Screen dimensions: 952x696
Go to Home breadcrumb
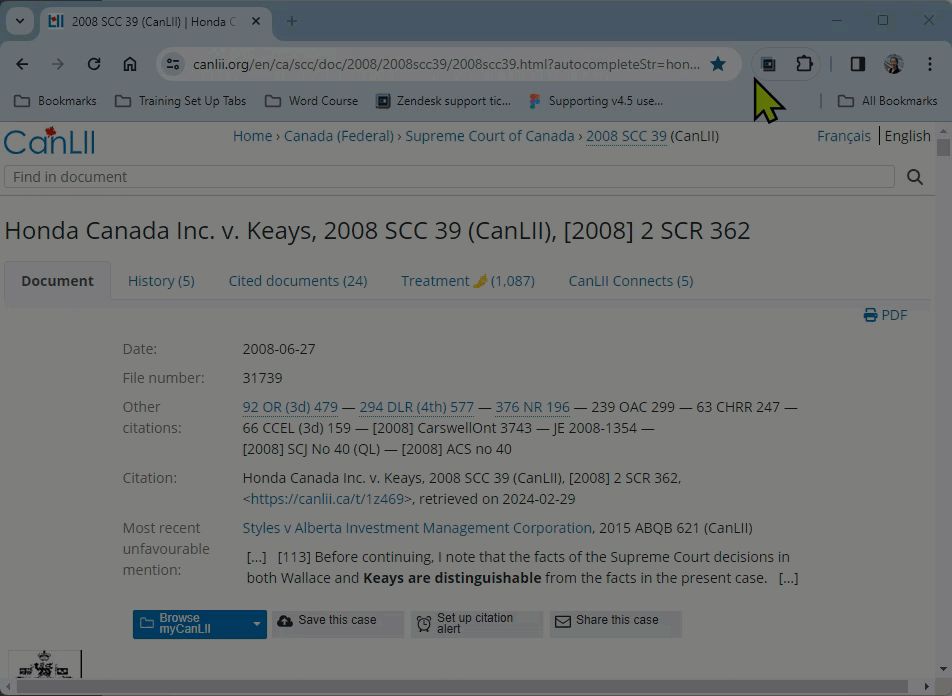tap(253, 136)
